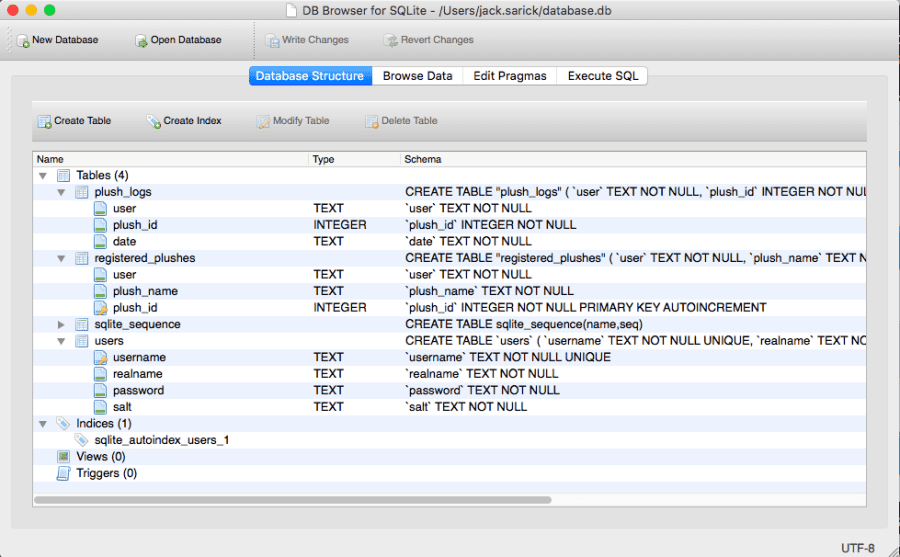Click the horizontal scrollbar below the tree

pyautogui.click(x=293, y=500)
